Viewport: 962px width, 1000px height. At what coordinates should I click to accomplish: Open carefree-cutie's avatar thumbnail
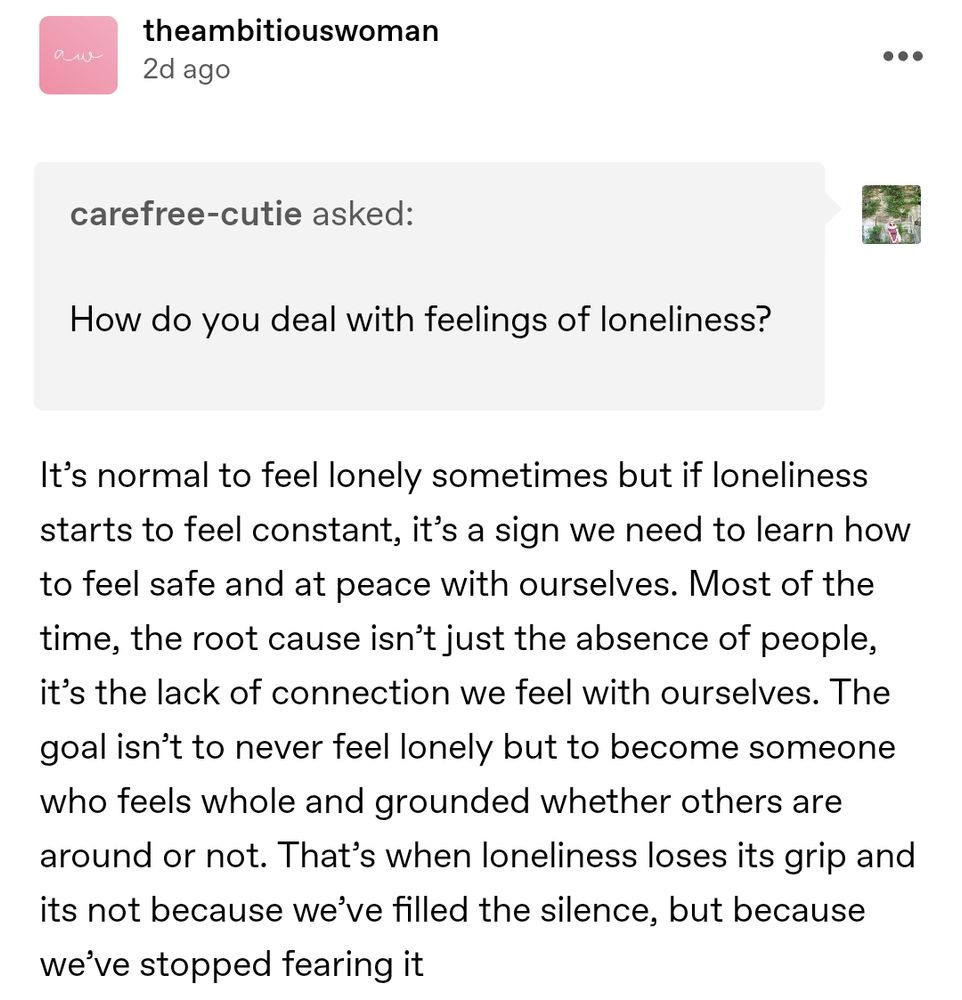coord(891,214)
